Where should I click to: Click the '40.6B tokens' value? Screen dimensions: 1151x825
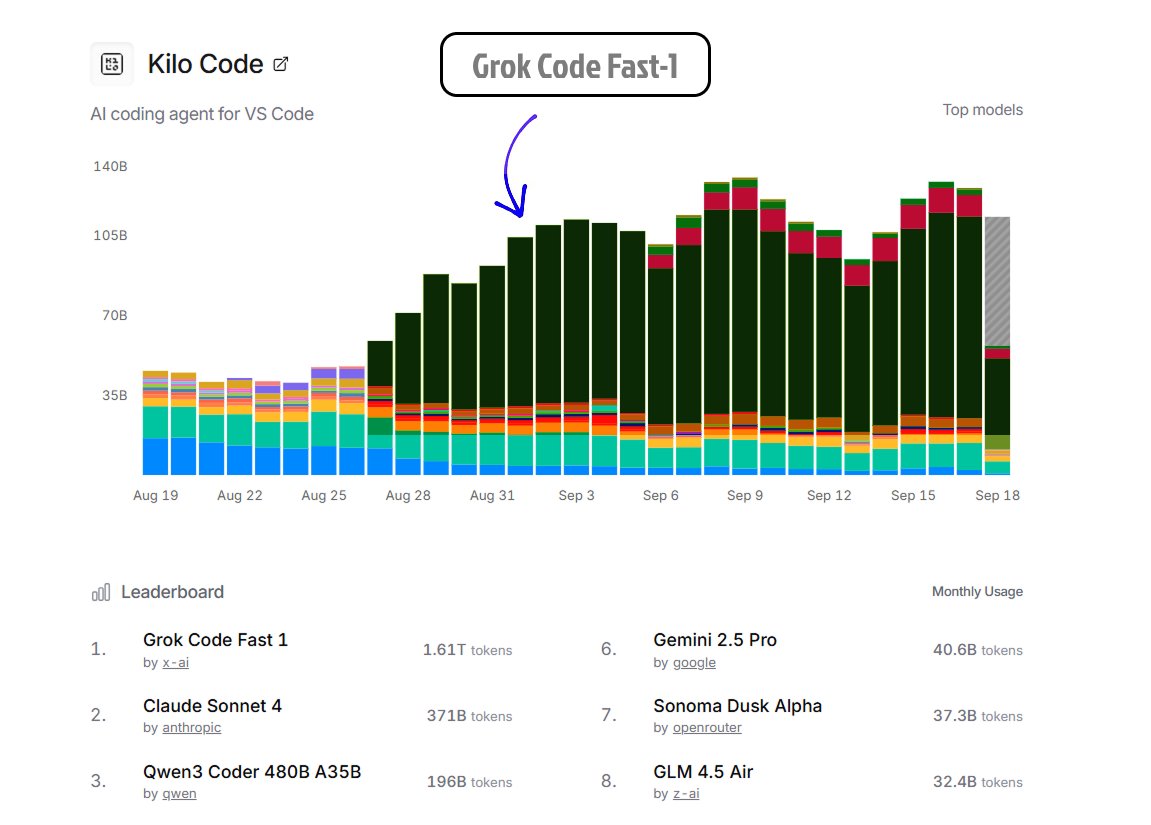(977, 650)
